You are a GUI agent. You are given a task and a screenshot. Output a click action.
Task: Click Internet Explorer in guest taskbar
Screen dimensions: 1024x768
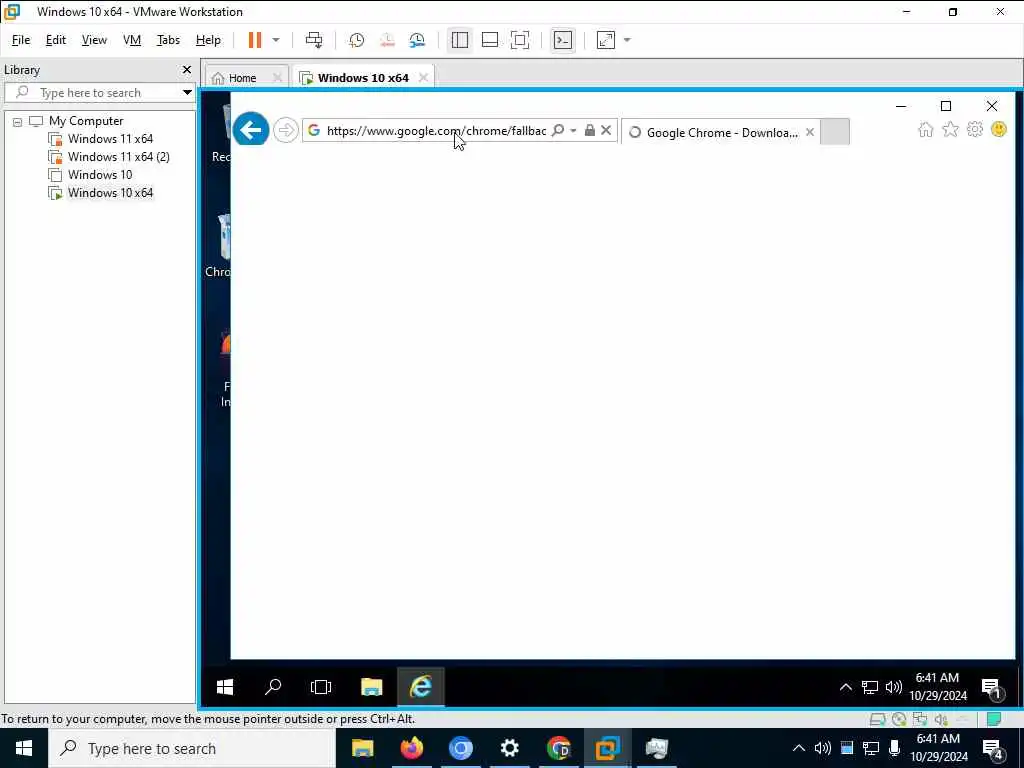click(421, 687)
